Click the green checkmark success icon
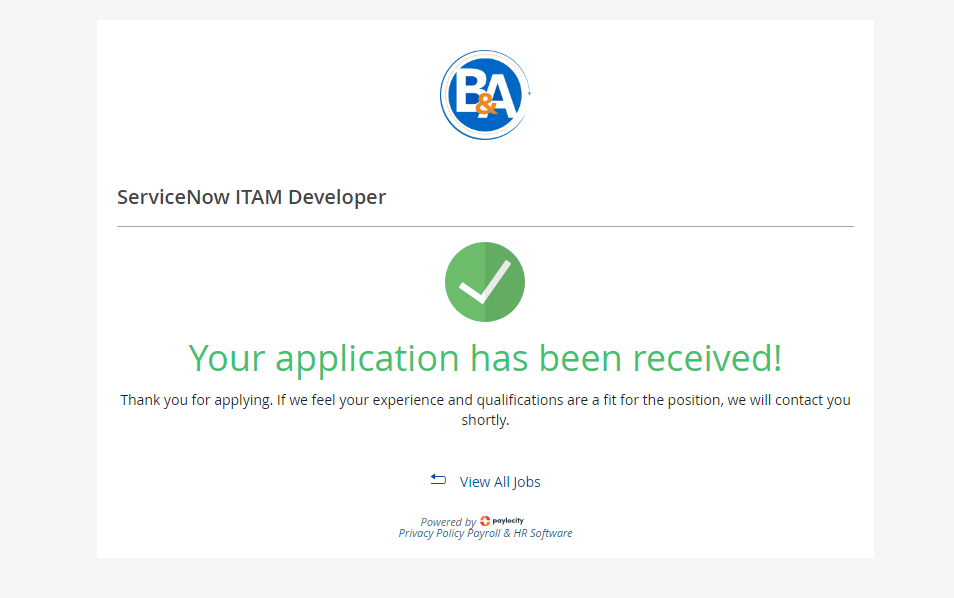This screenshot has height=598, width=954. (485, 282)
